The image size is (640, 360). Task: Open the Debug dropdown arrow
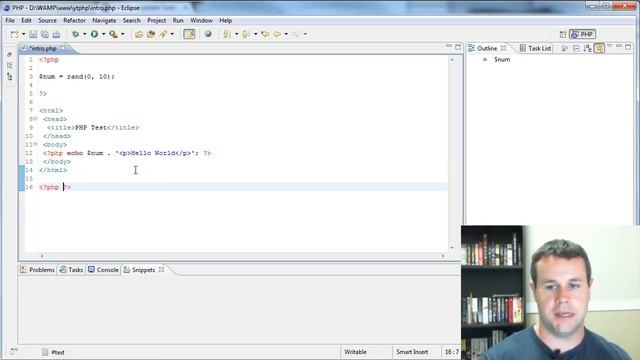tap(84, 34)
